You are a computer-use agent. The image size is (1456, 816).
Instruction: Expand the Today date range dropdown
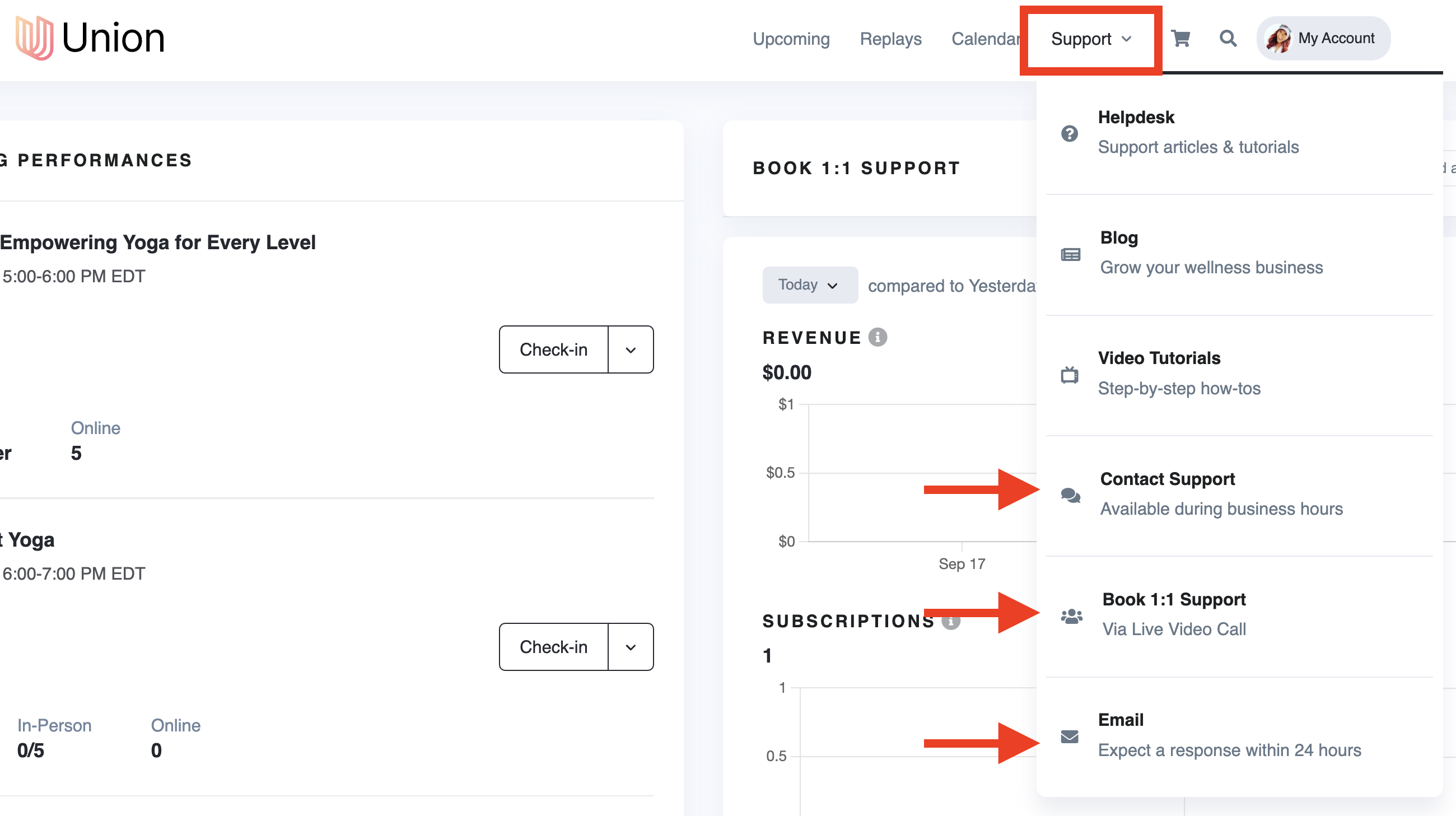[x=809, y=285]
